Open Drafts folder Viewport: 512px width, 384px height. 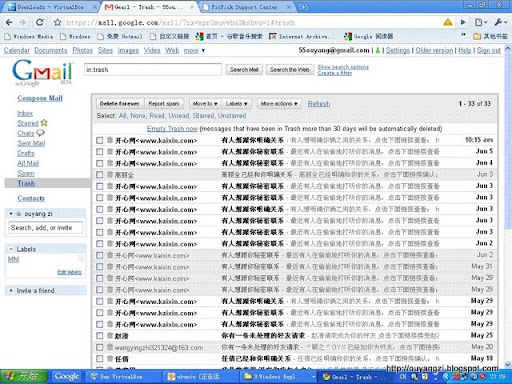[x=26, y=153]
